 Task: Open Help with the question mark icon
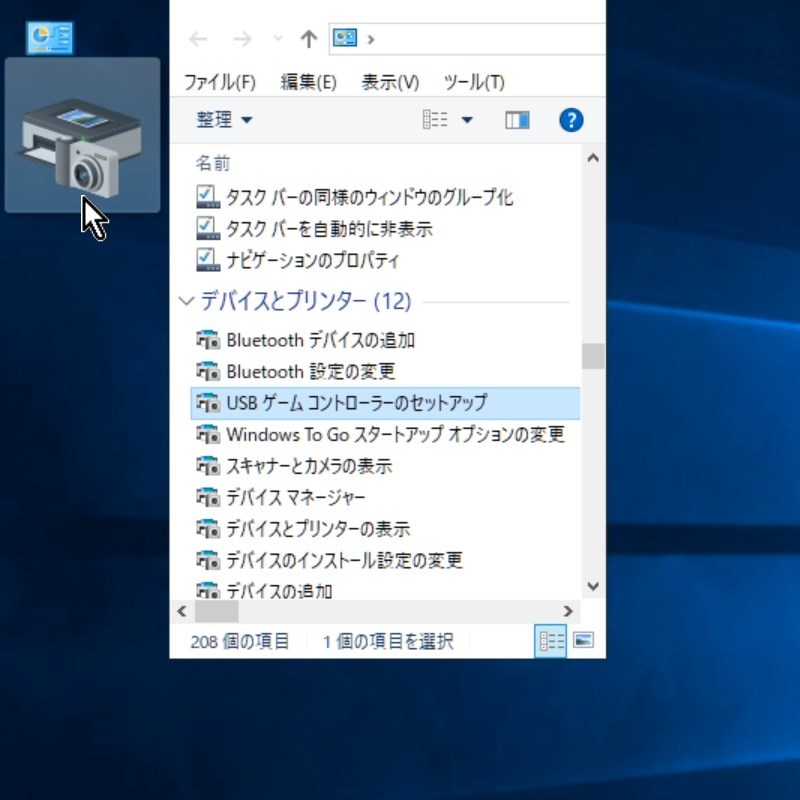coord(571,120)
